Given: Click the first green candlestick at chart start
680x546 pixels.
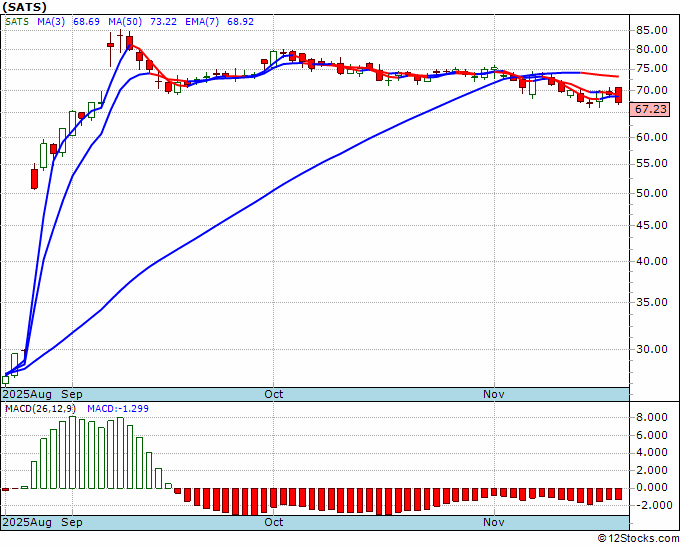Looking at the screenshot, I should click(5, 380).
